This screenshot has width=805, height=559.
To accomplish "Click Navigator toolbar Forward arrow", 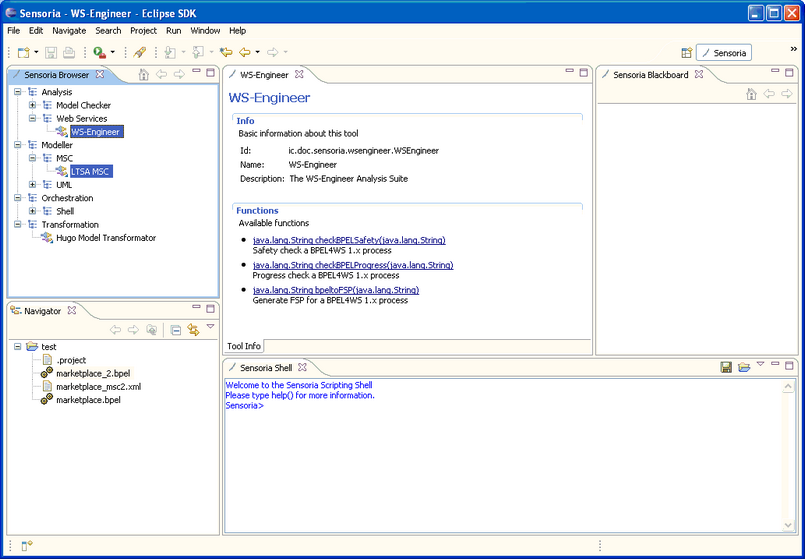I will (133, 330).
